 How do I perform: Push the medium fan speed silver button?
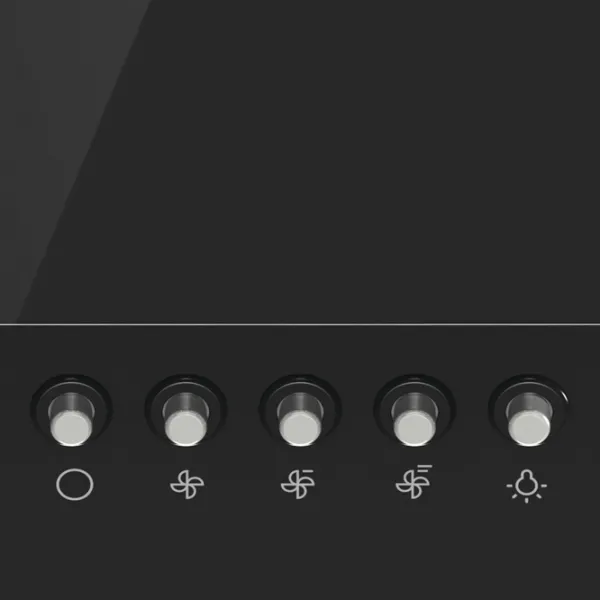tap(300, 420)
